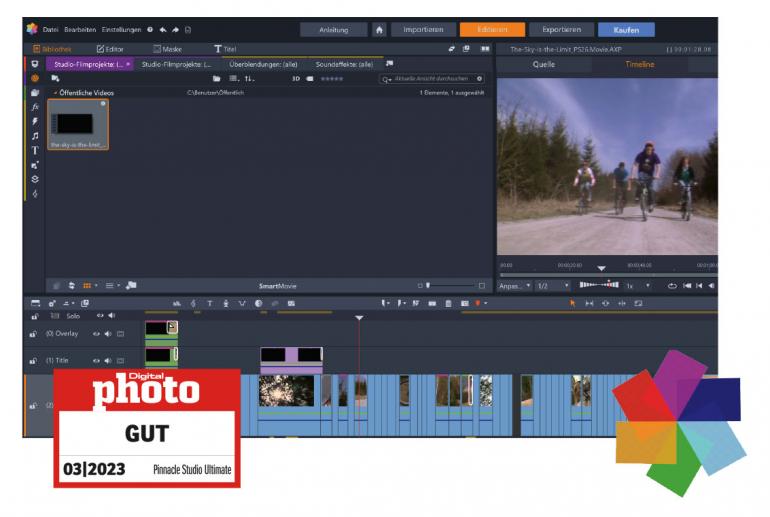The width and height of the screenshot is (770, 517).
Task: Click the blue Kaufen button
Action: [626, 29]
